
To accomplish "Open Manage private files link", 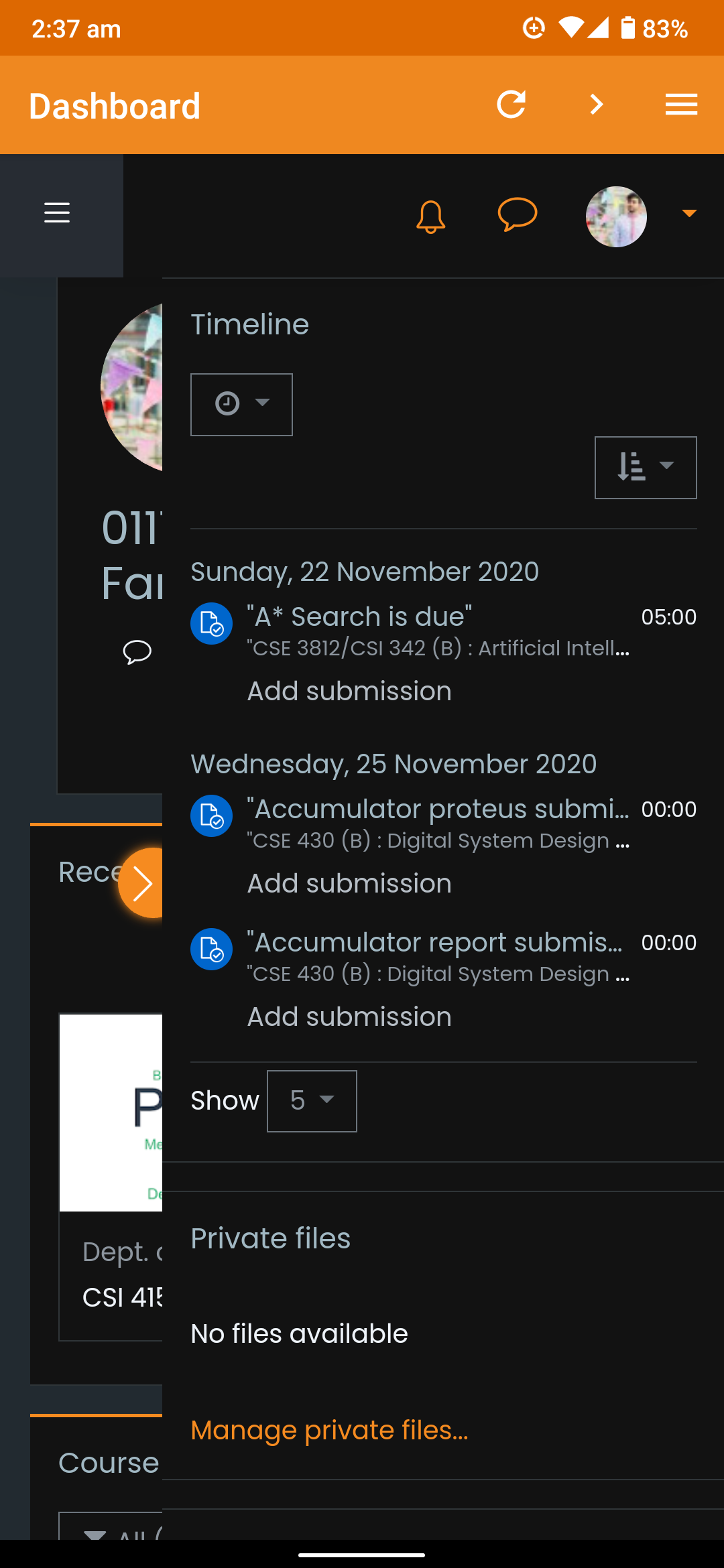I will [x=329, y=1430].
